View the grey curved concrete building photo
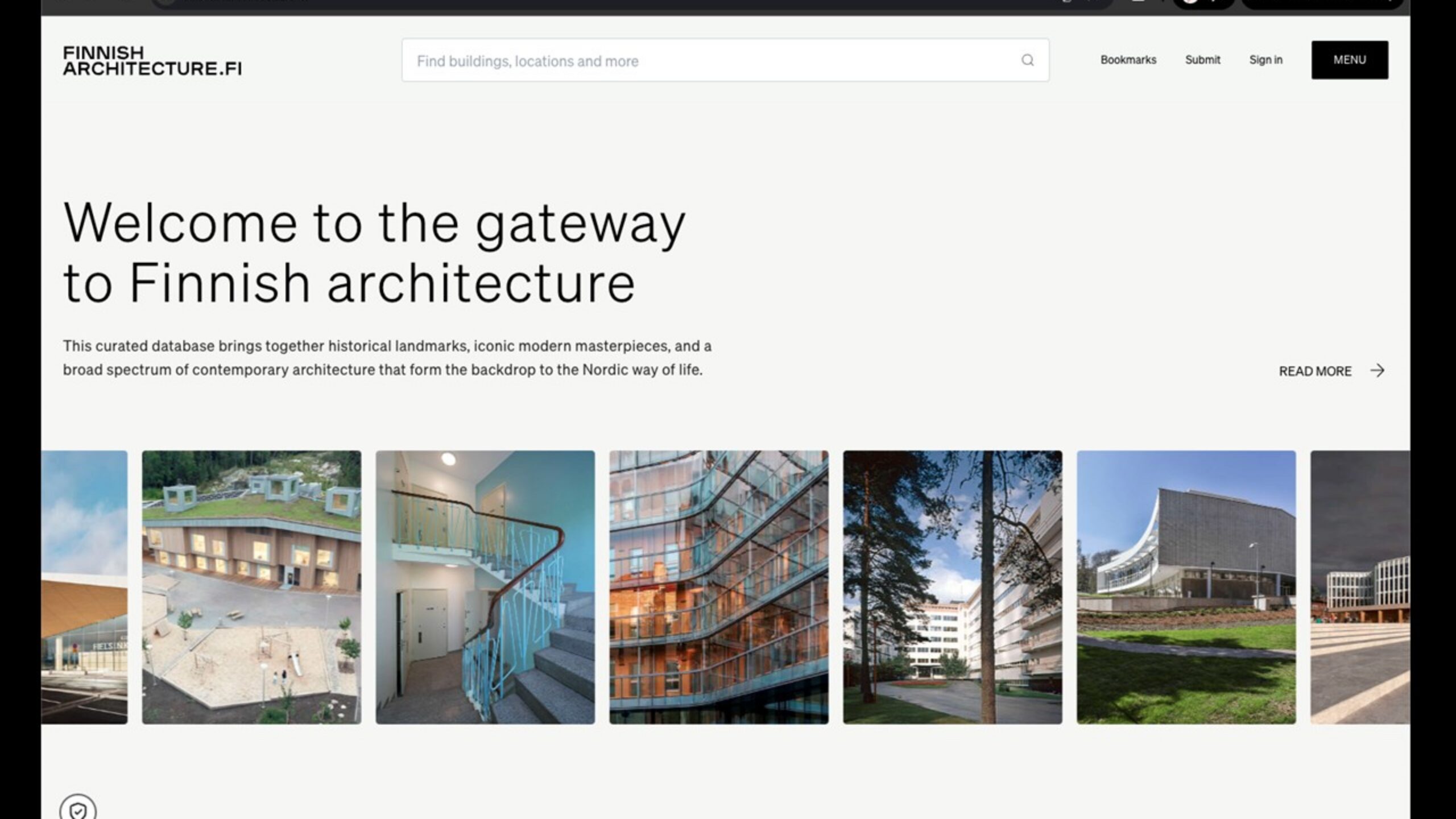Viewport: 1456px width, 819px height. point(1186,587)
